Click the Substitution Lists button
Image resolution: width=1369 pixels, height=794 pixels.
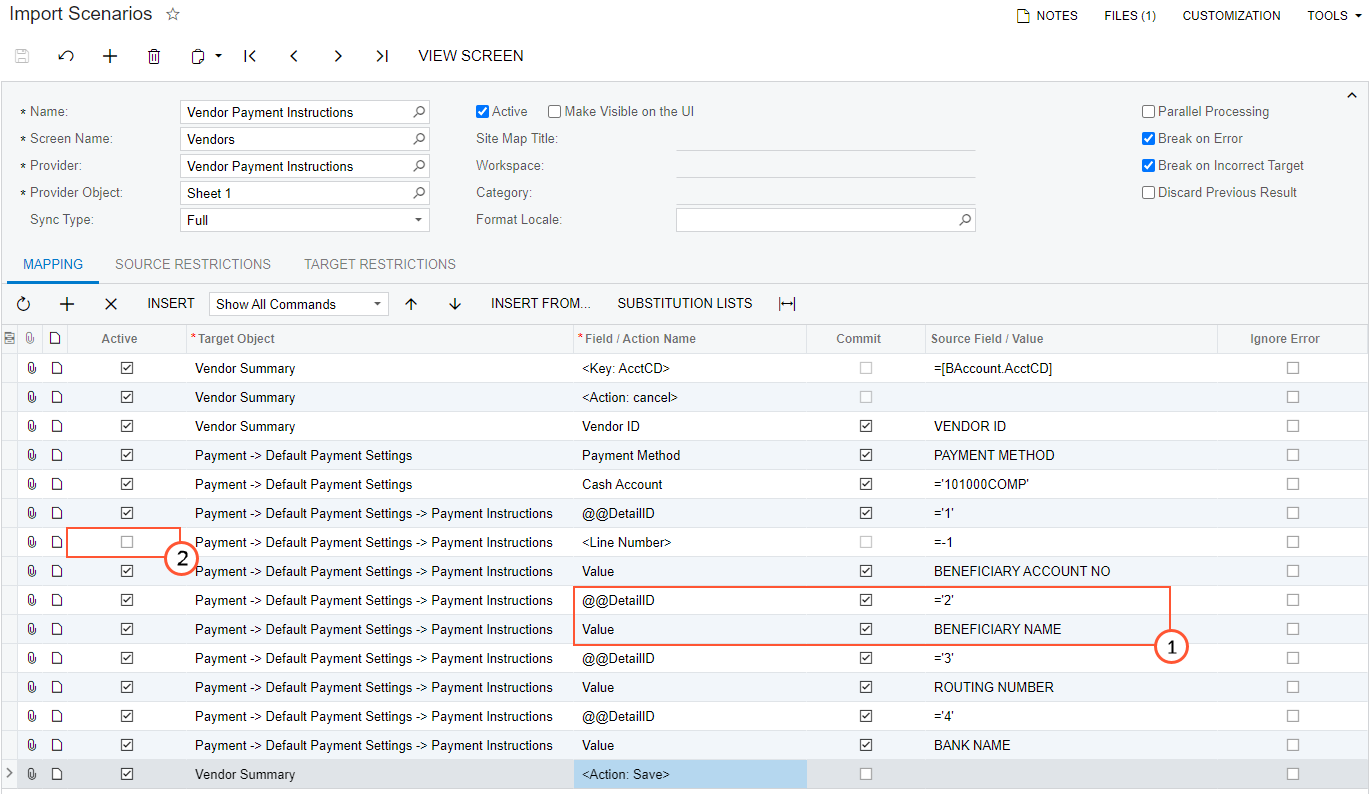point(685,303)
